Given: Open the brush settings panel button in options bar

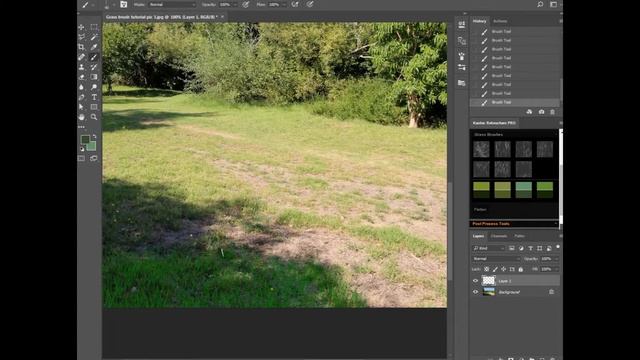Looking at the screenshot, I should pos(124,4).
